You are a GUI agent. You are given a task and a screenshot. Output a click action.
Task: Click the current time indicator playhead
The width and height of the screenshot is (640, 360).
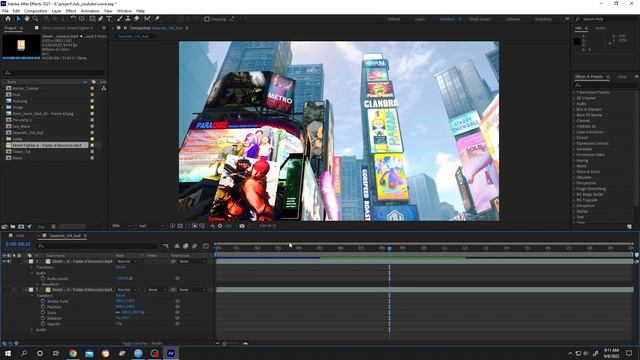[389, 248]
